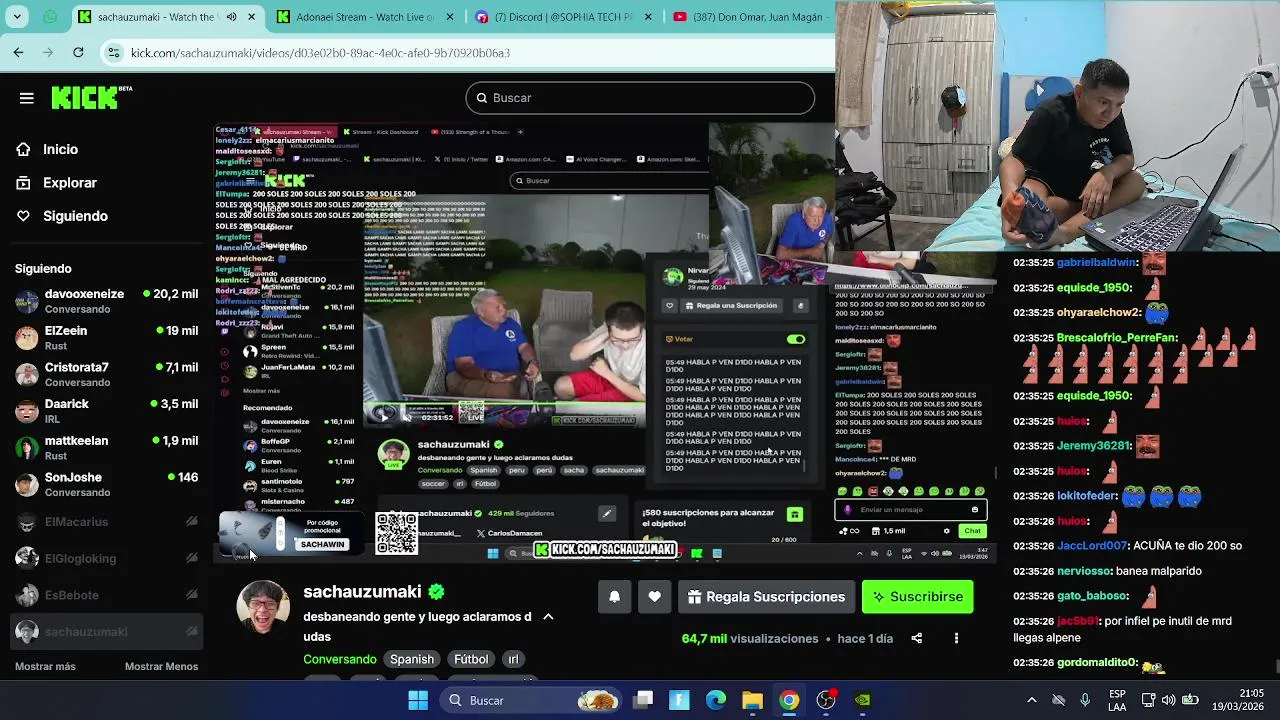The image size is (1280, 720).
Task: Go back with the browser back arrow
Action: (18, 52)
